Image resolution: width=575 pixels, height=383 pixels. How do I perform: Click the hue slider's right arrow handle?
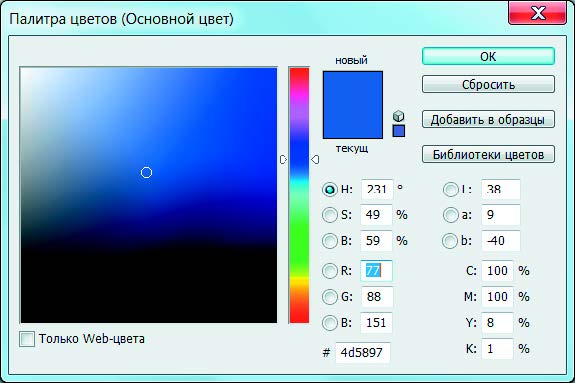[315, 160]
